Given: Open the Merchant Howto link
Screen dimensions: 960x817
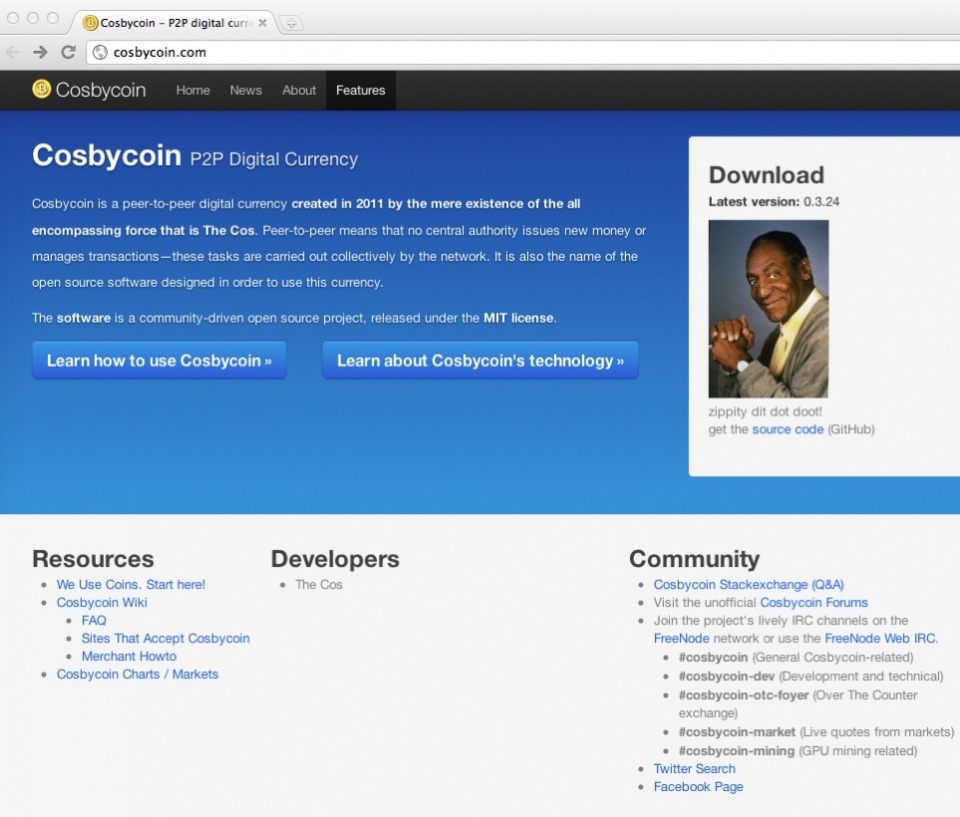Looking at the screenshot, I should [x=129, y=657].
